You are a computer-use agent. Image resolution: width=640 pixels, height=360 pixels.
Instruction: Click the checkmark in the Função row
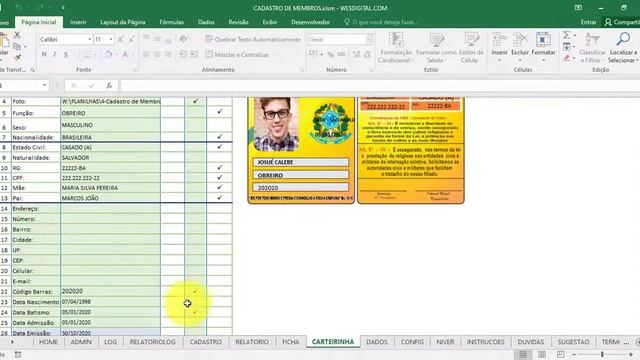[x=220, y=111]
